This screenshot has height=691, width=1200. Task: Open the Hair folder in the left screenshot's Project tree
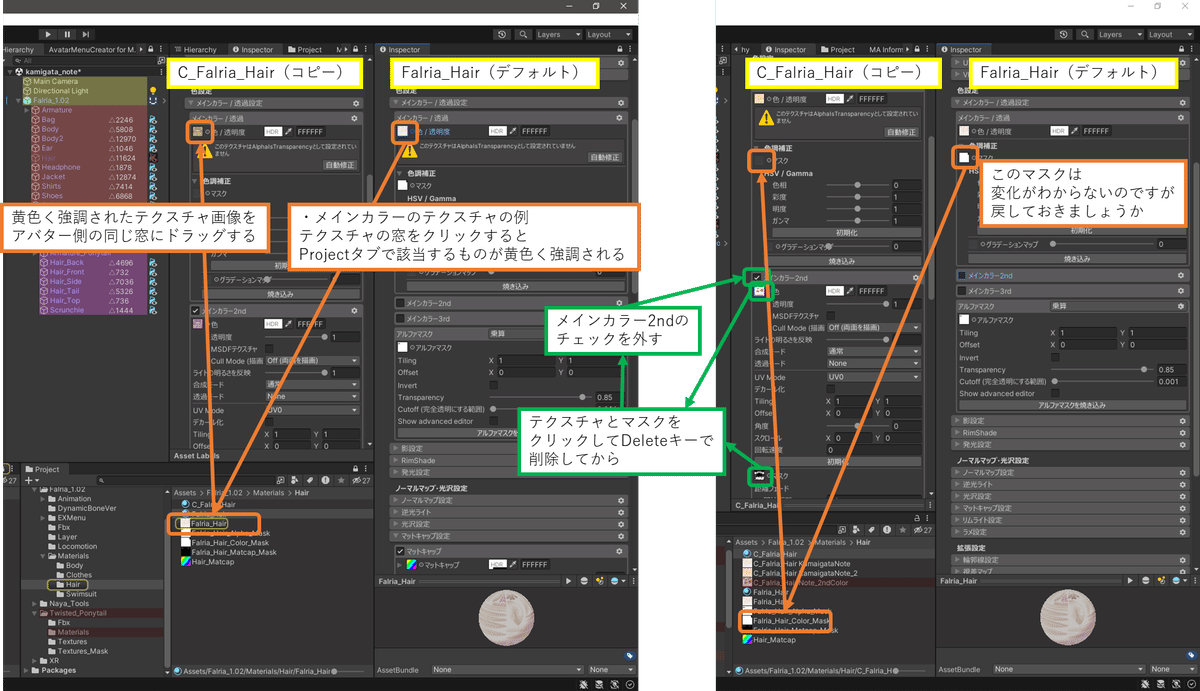70,584
